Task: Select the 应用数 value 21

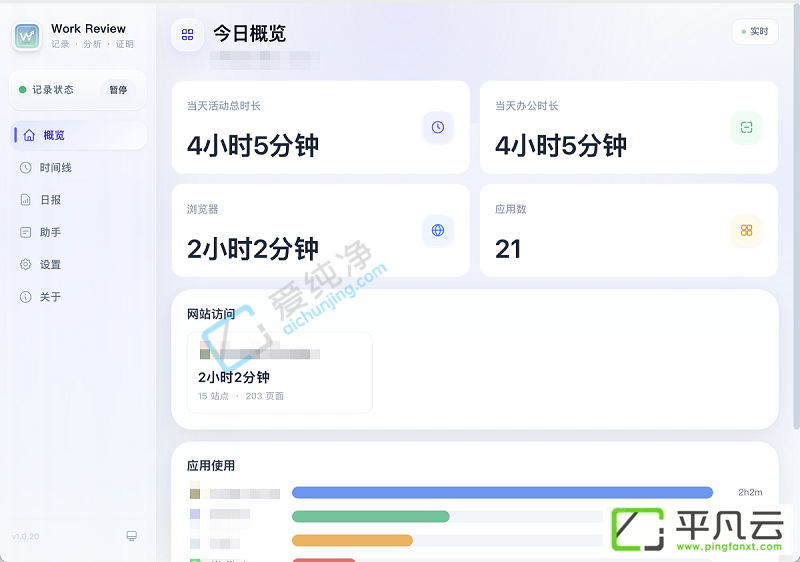Action: pyautogui.click(x=508, y=249)
